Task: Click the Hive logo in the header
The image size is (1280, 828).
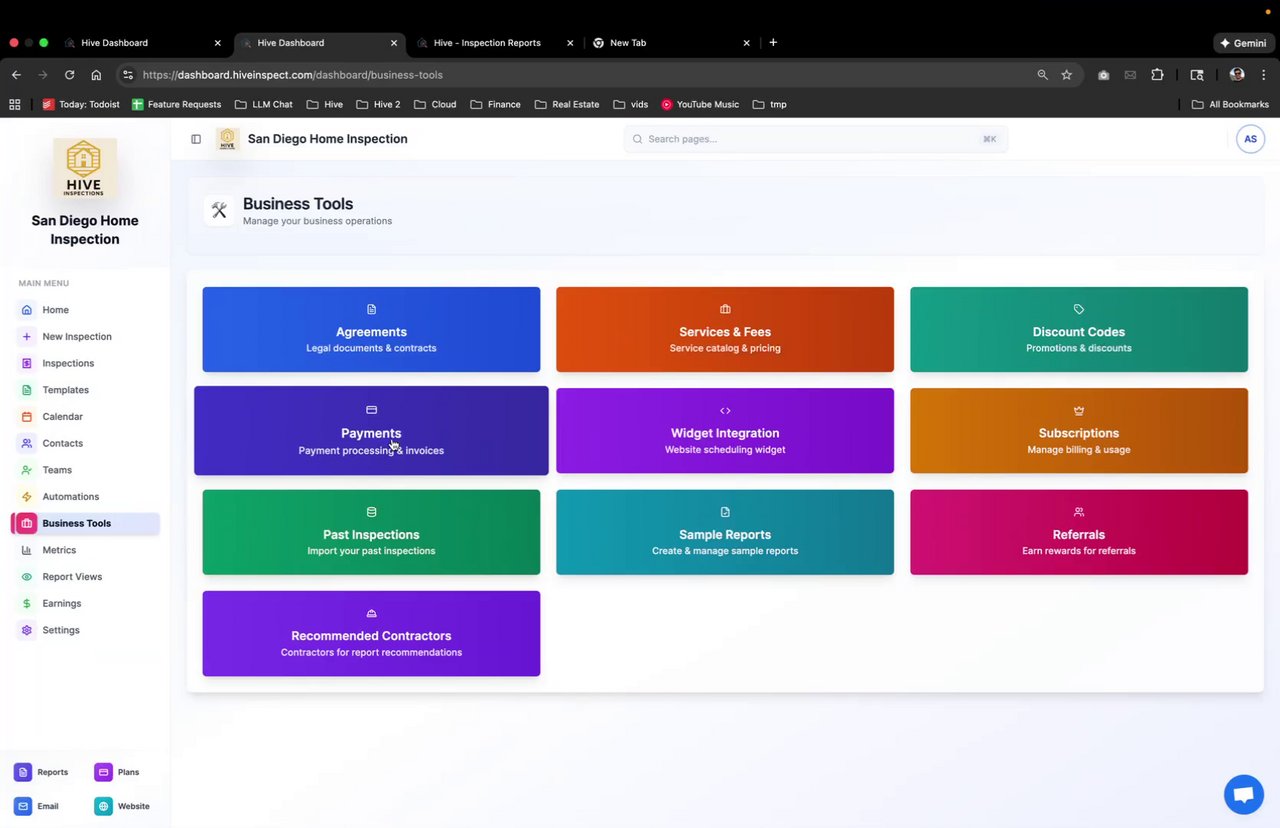Action: (228, 139)
